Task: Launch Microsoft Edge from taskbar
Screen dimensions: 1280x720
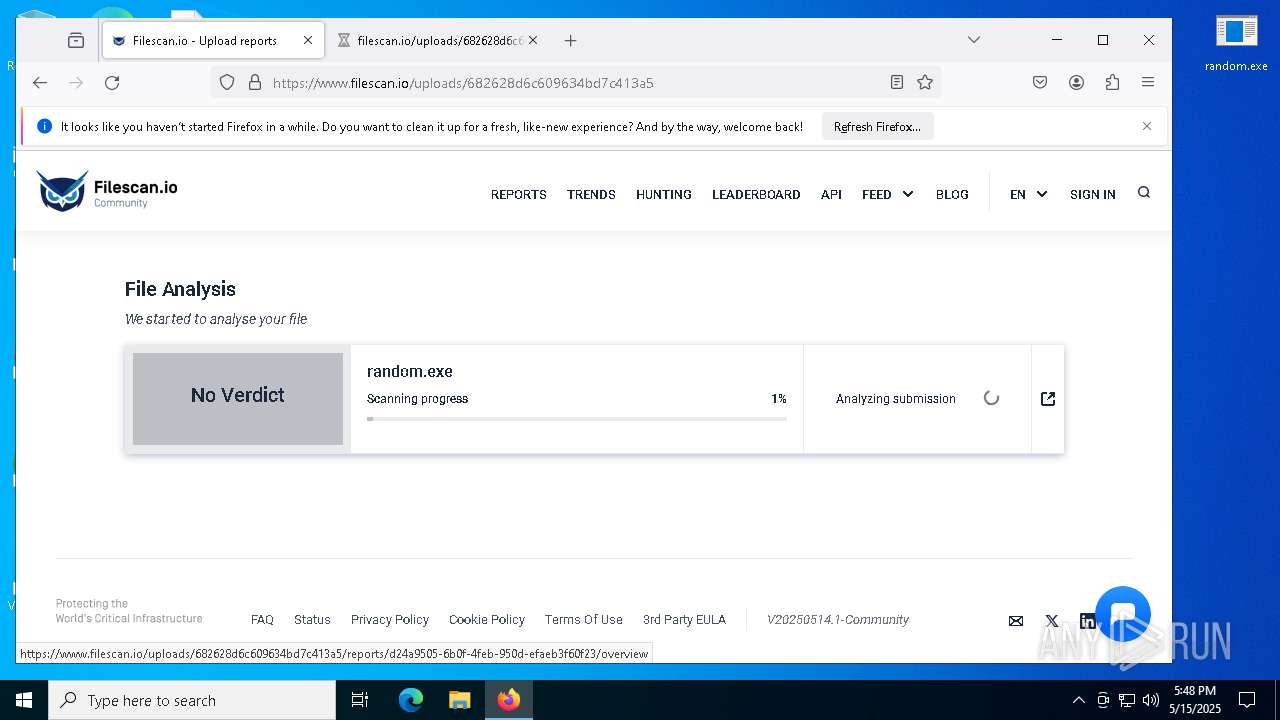Action: (411, 700)
